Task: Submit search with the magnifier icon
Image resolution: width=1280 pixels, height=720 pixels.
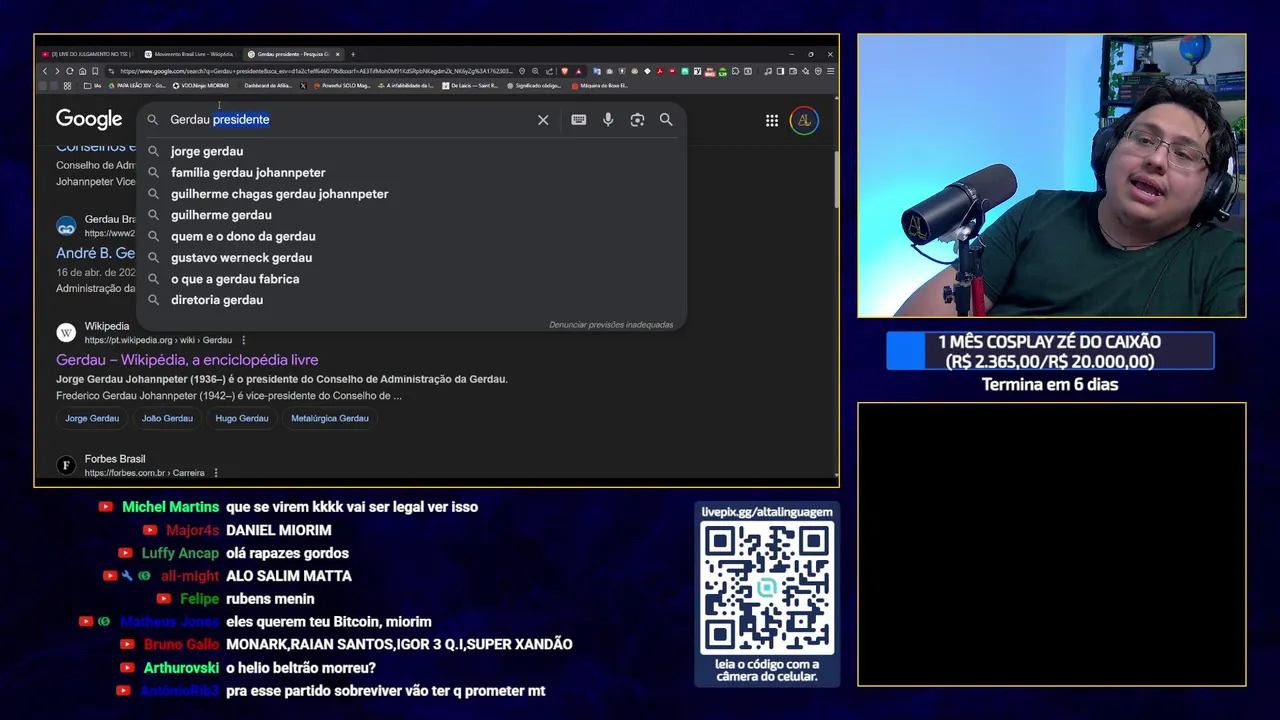Action: tap(666, 120)
